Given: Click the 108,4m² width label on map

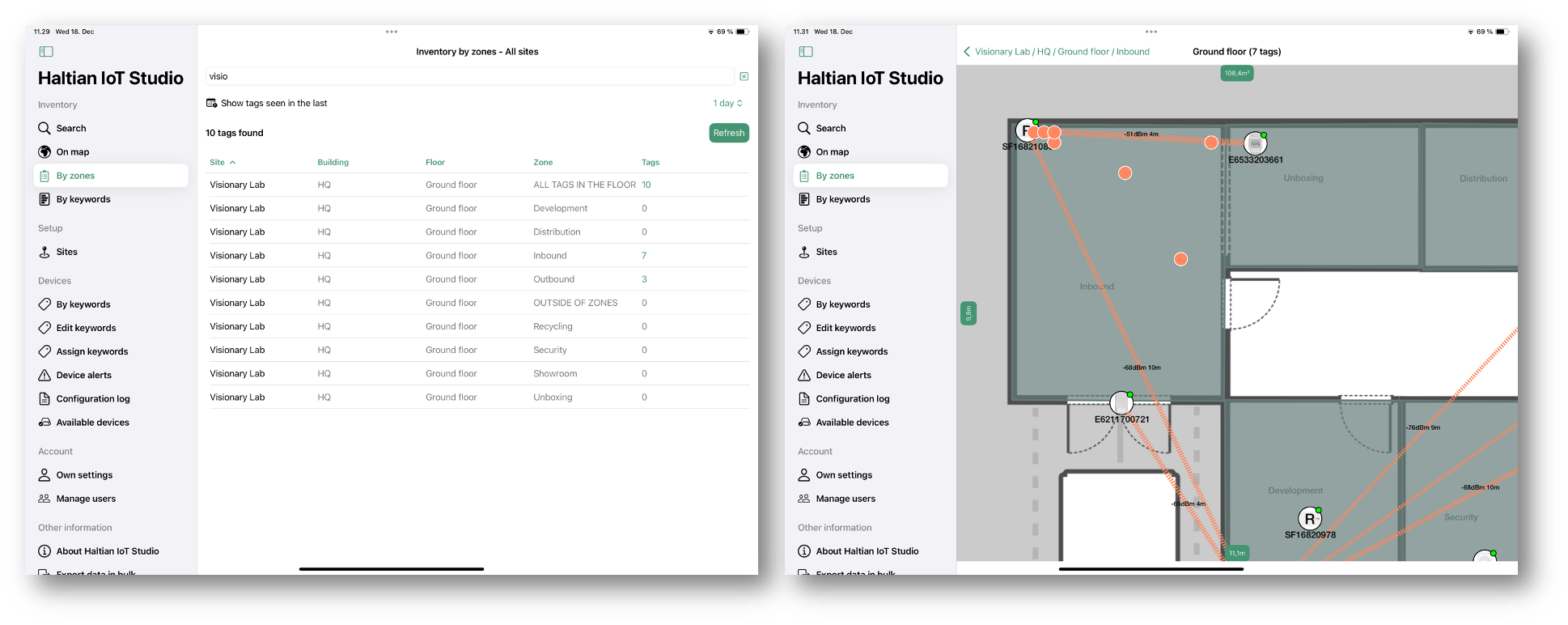Looking at the screenshot, I should click(x=1237, y=74).
